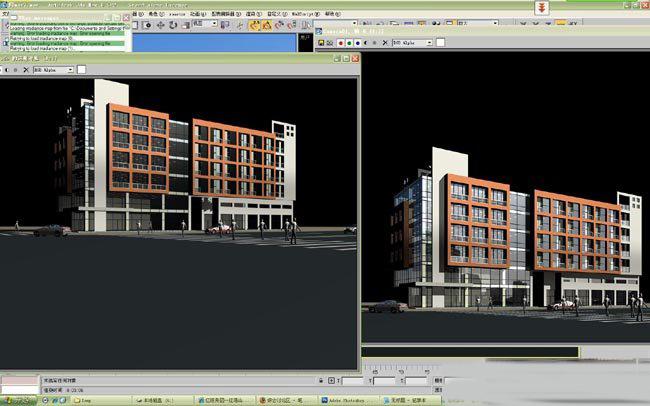Screen dimensions: 650x406
Task: Click the save bitmap icon in right render window
Action: [321, 43]
